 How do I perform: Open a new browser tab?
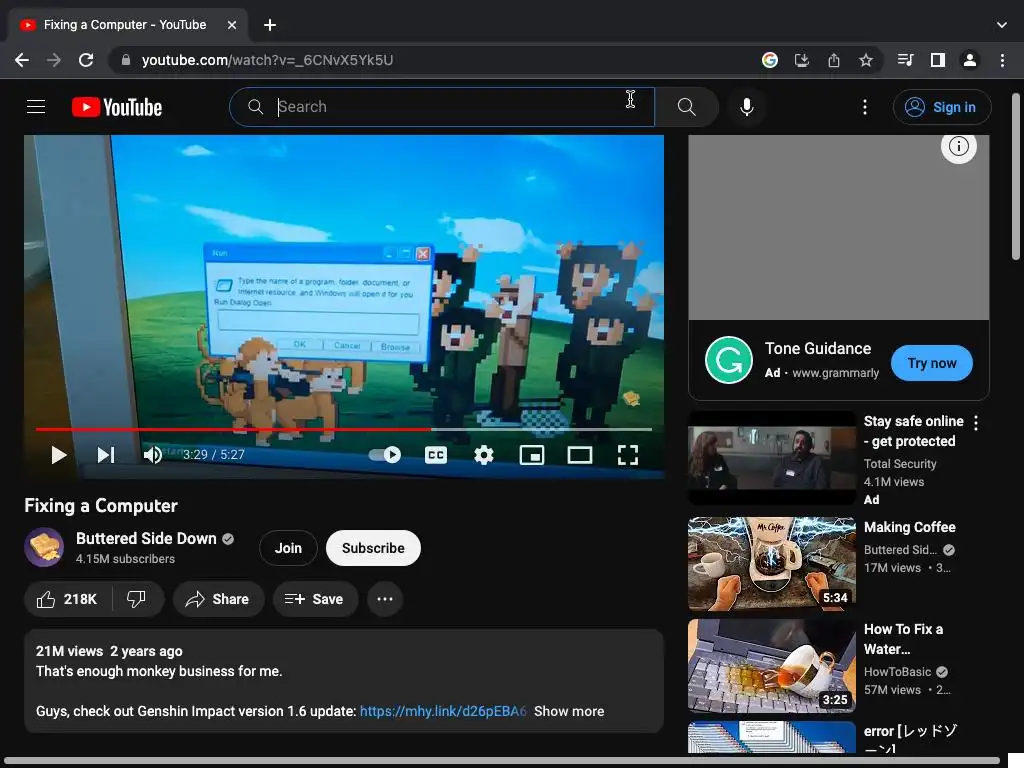point(270,25)
